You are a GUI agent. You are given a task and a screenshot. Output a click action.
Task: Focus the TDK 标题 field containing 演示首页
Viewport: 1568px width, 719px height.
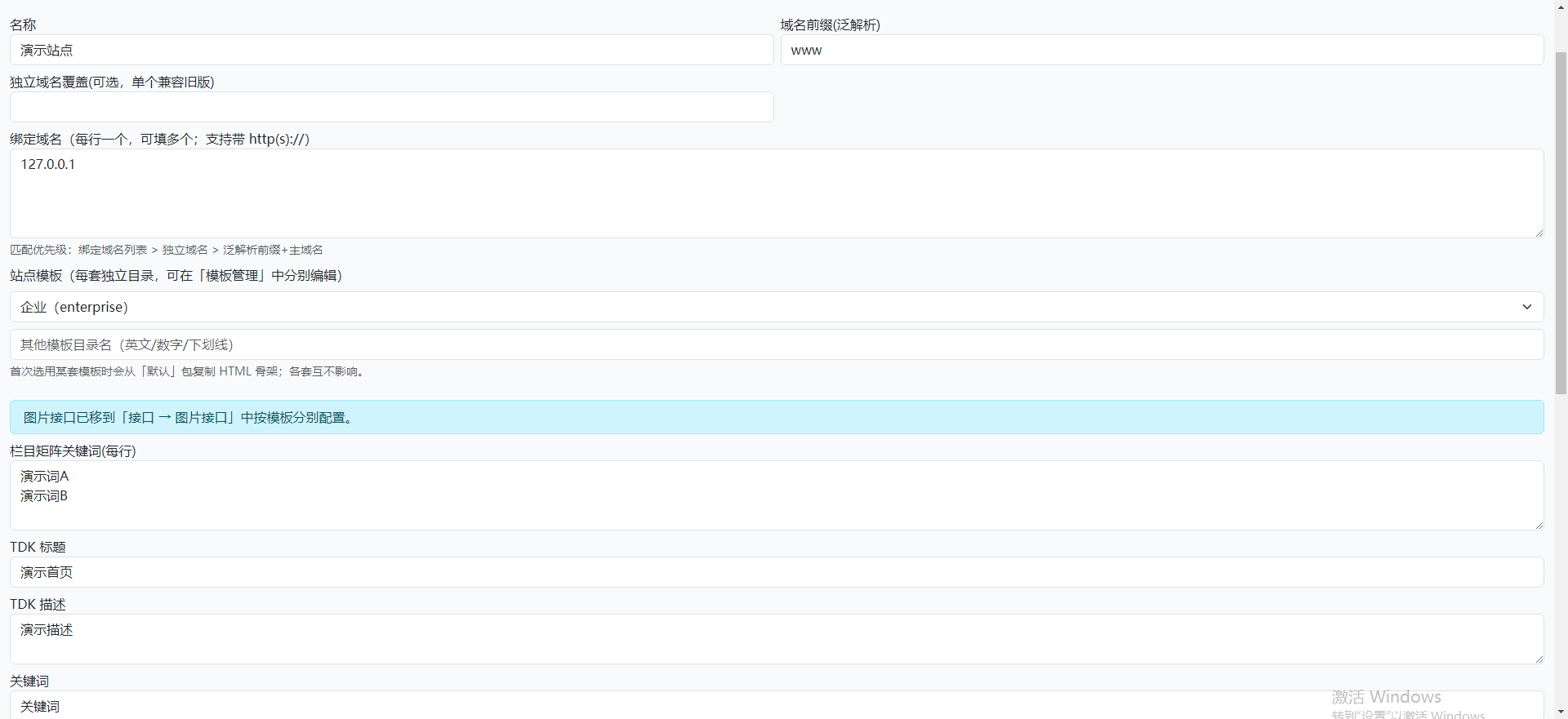click(x=776, y=572)
